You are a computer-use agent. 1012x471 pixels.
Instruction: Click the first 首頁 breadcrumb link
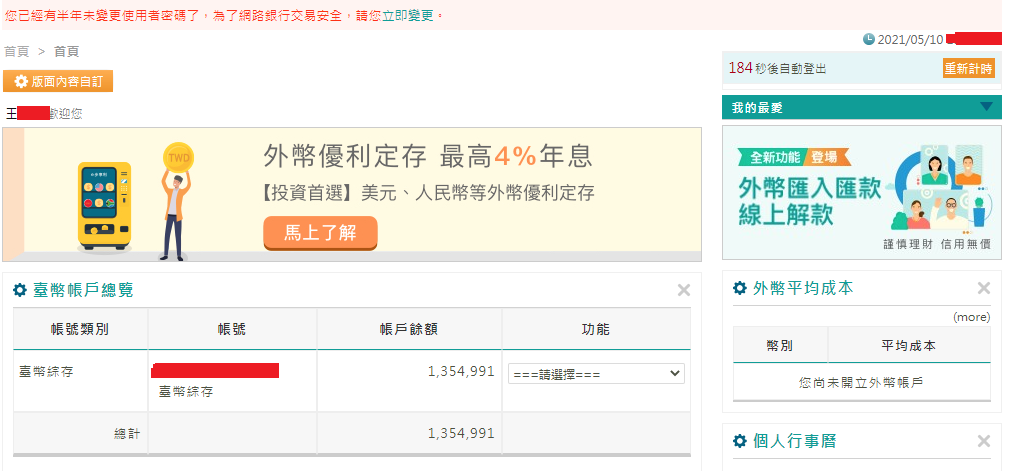point(17,52)
